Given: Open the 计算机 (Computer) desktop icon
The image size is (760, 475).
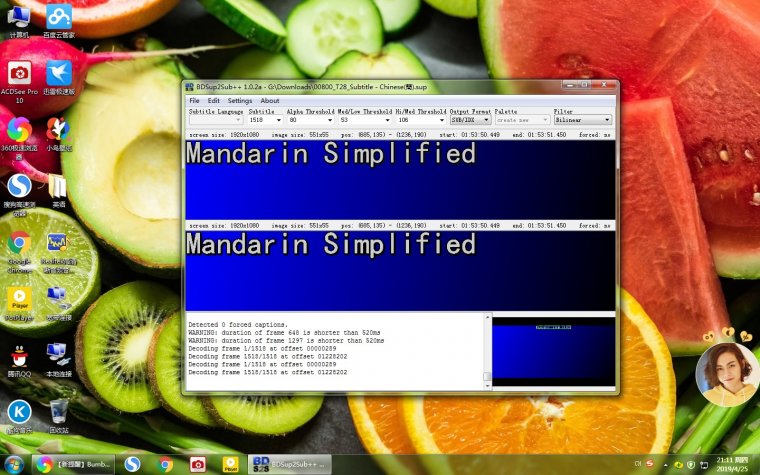Looking at the screenshot, I should click(19, 21).
